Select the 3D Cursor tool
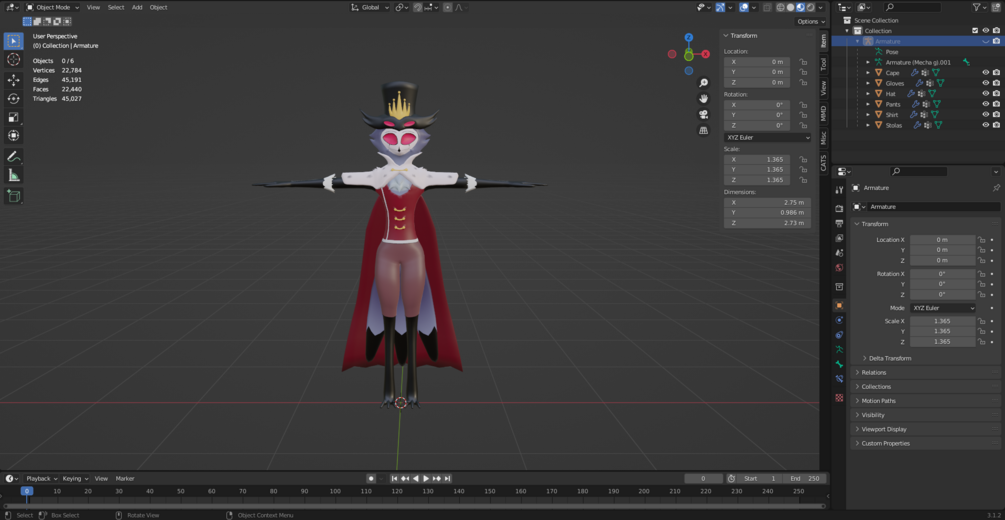The image size is (1005, 520). click(13, 60)
